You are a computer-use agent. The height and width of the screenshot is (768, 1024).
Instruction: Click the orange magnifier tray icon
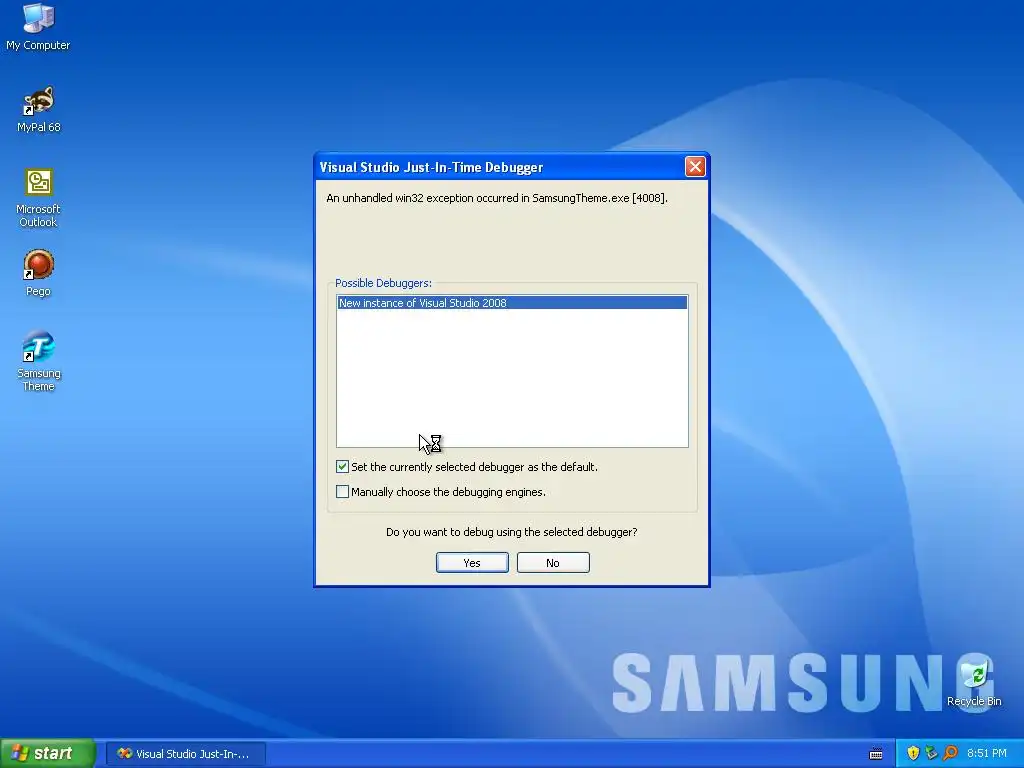pyautogui.click(x=950, y=753)
